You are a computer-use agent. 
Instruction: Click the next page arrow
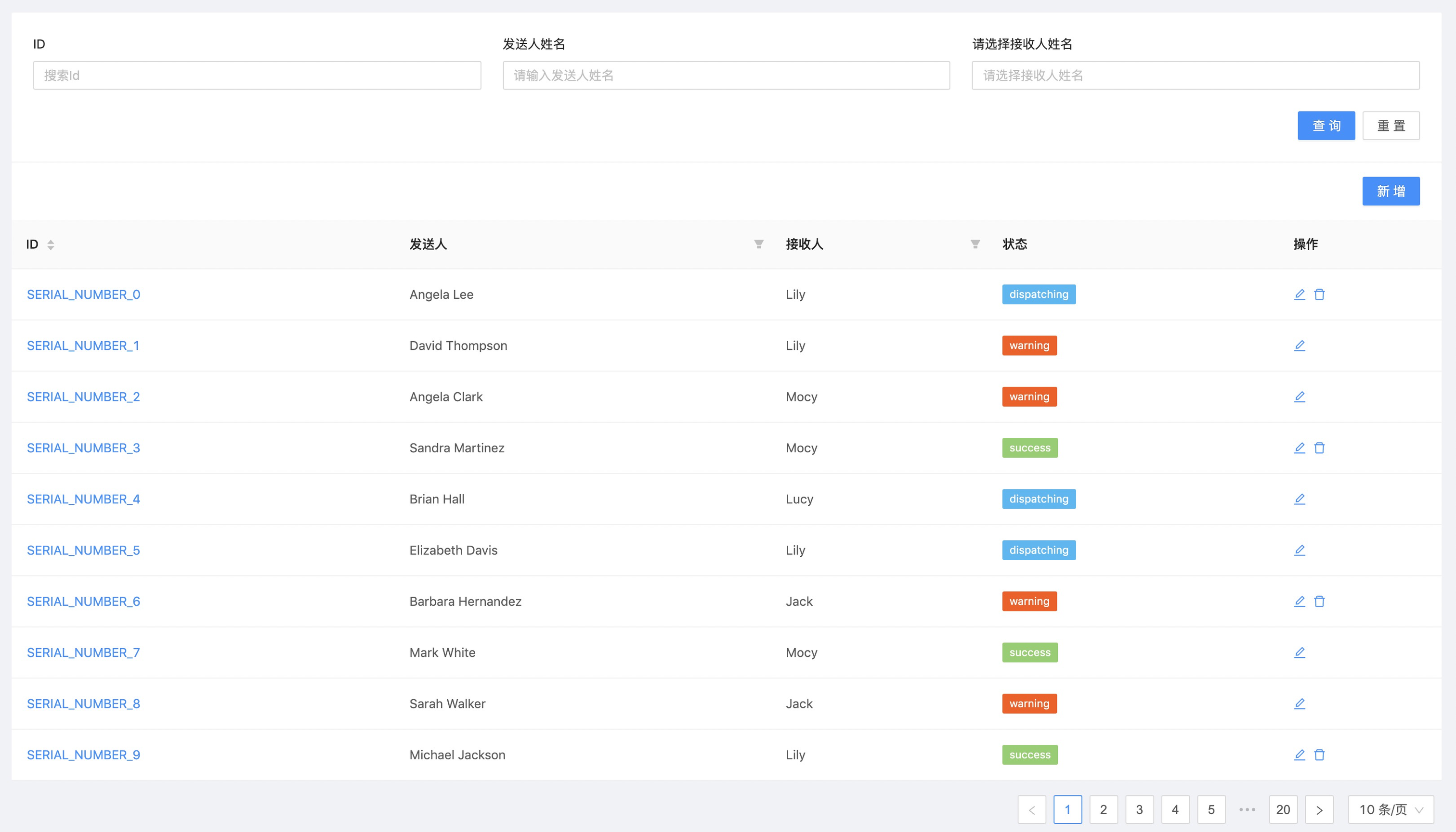(x=1319, y=810)
